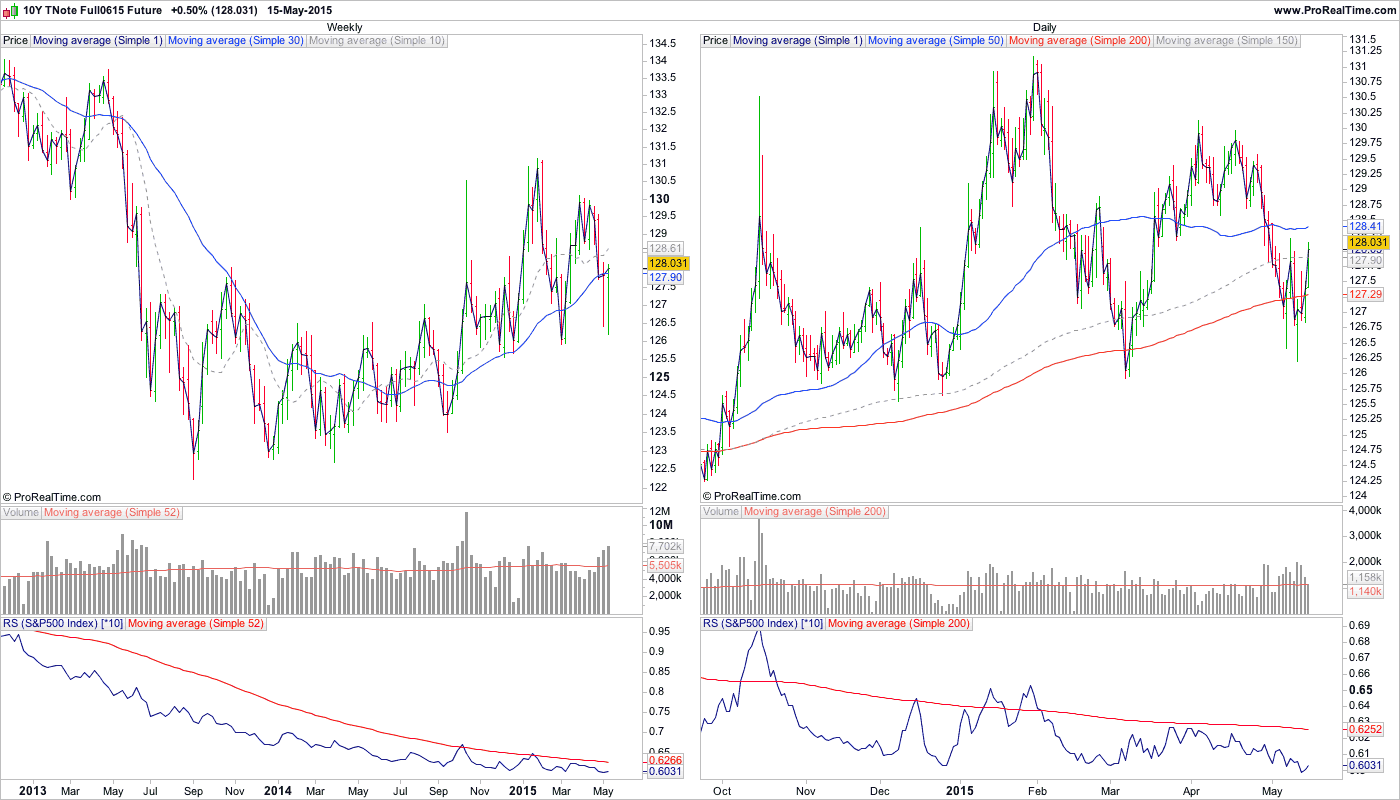Click the Feb label on the Daily time axis
Viewport: 1400px width, 800px height.
coord(1037,790)
